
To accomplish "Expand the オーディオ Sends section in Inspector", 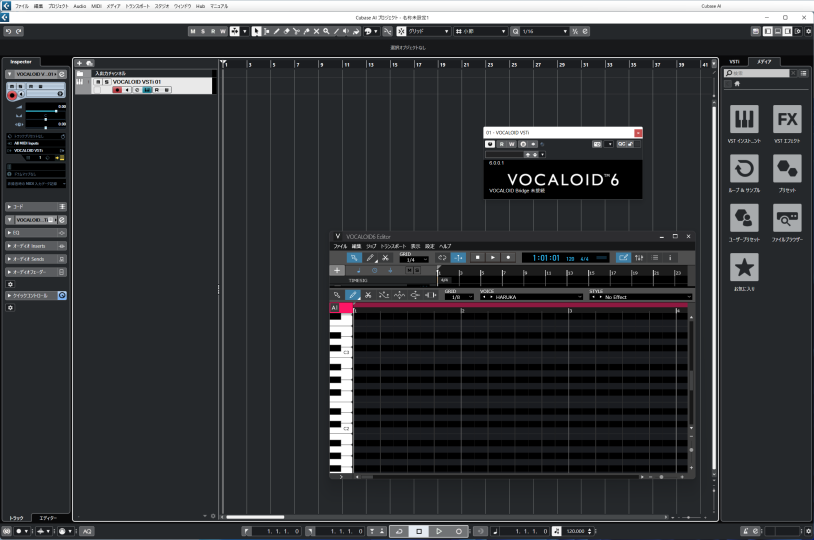I will click(36, 259).
